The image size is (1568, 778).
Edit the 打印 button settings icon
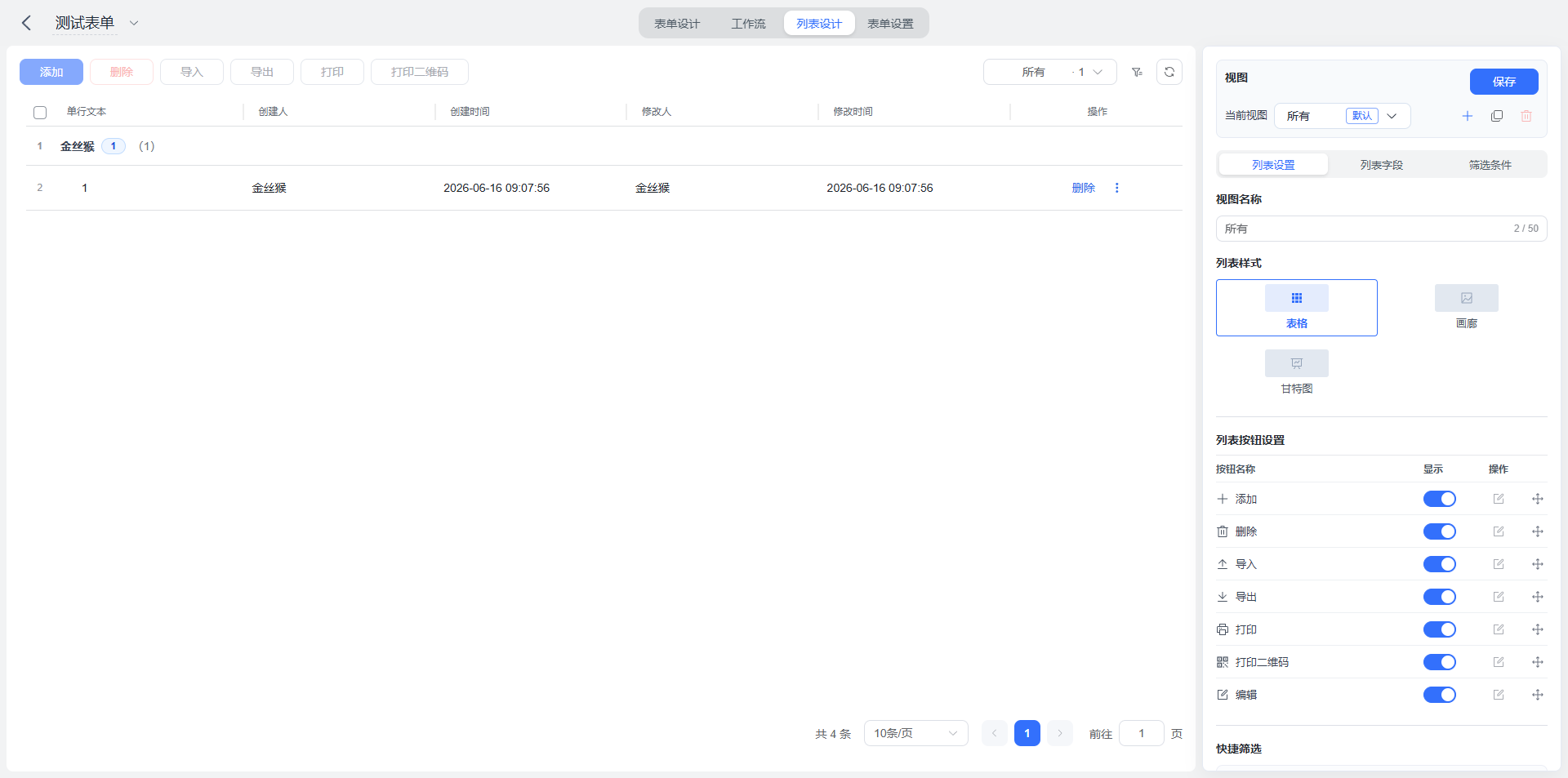pyautogui.click(x=1499, y=629)
